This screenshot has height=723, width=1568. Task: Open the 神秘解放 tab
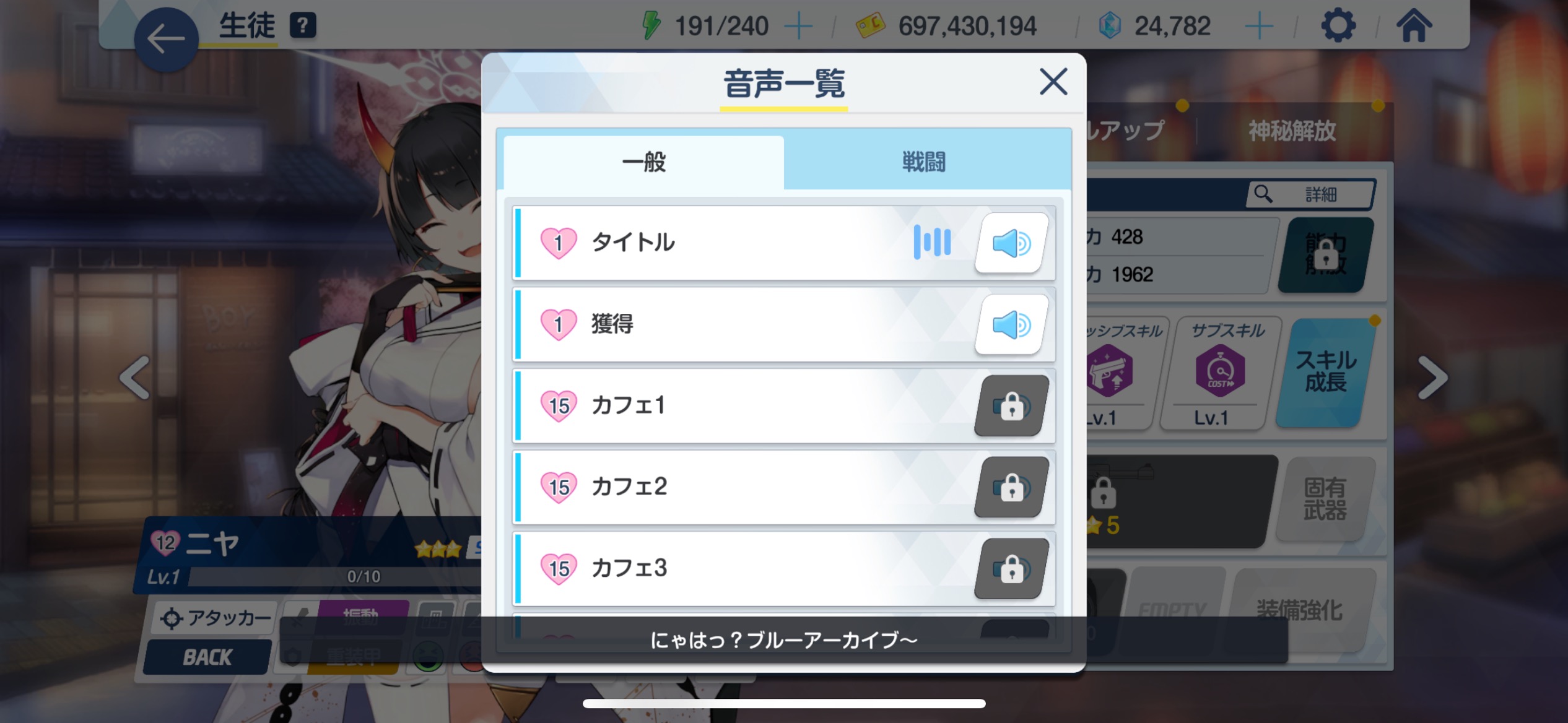tap(1292, 131)
